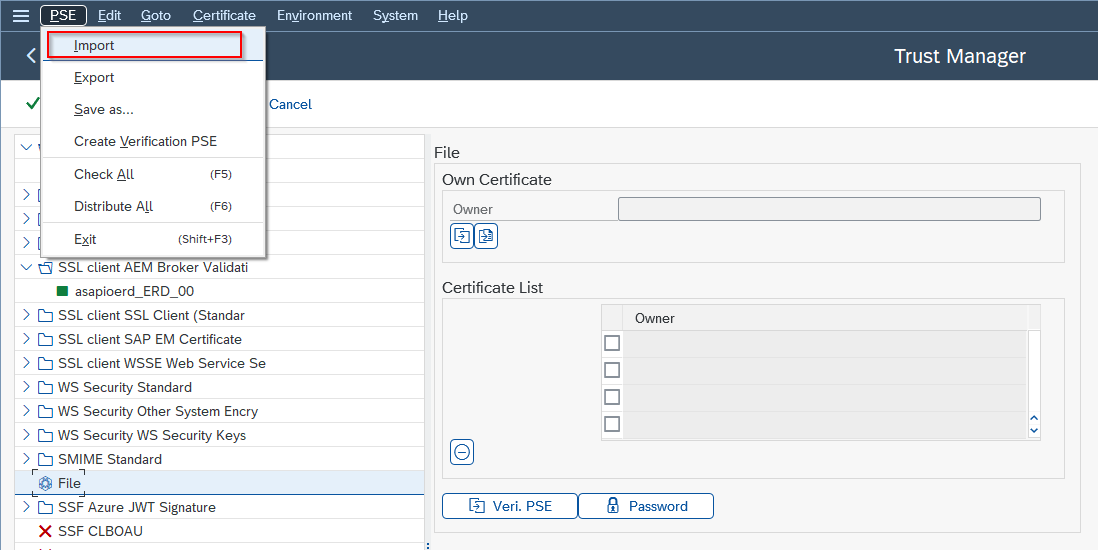Expand the SMIME Standard node

point(27,458)
